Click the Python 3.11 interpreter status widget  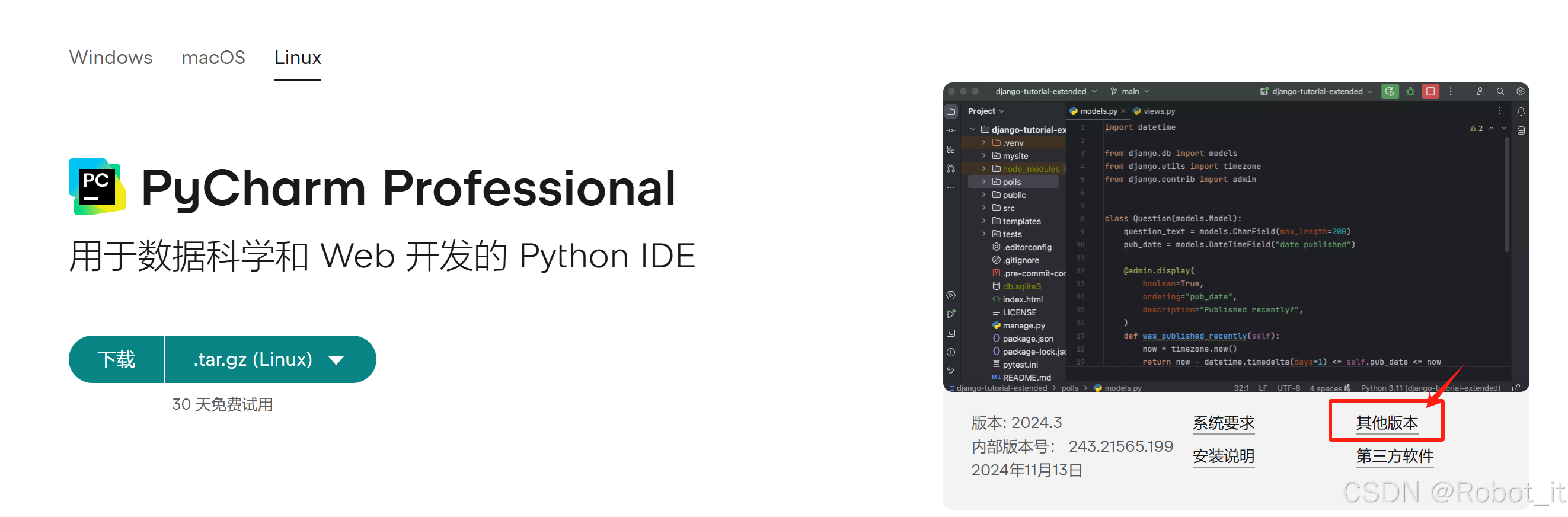1430,388
